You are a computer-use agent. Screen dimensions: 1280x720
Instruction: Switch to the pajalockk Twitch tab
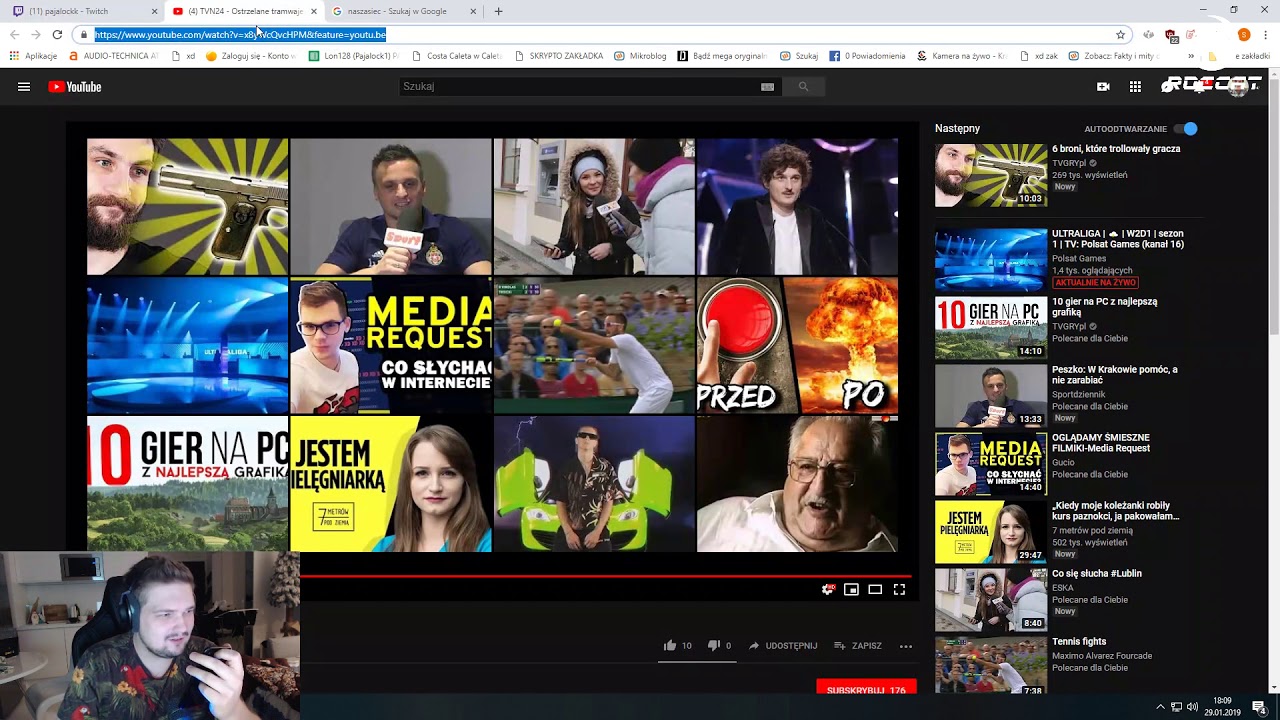(x=86, y=11)
